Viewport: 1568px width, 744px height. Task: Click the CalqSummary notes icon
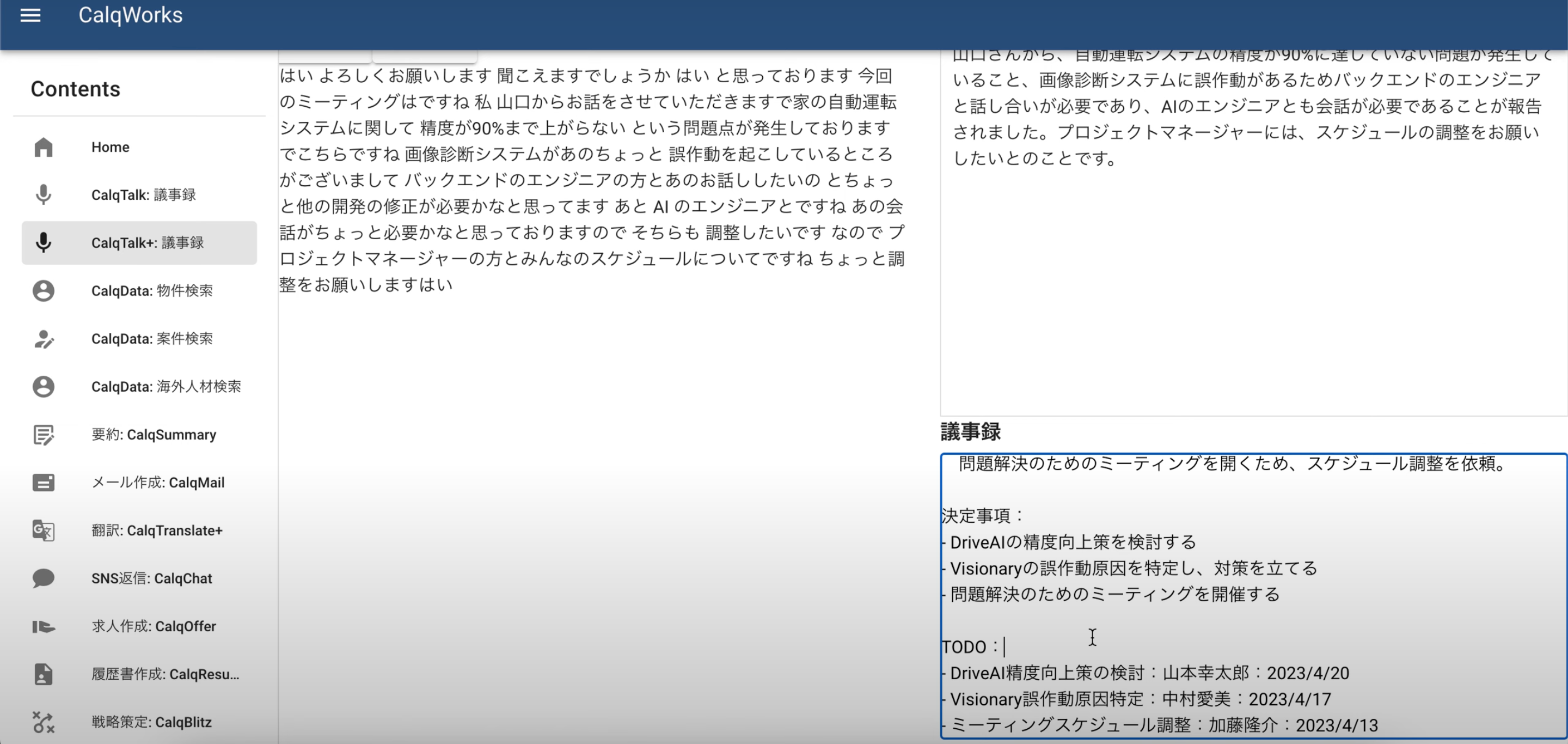click(43, 435)
